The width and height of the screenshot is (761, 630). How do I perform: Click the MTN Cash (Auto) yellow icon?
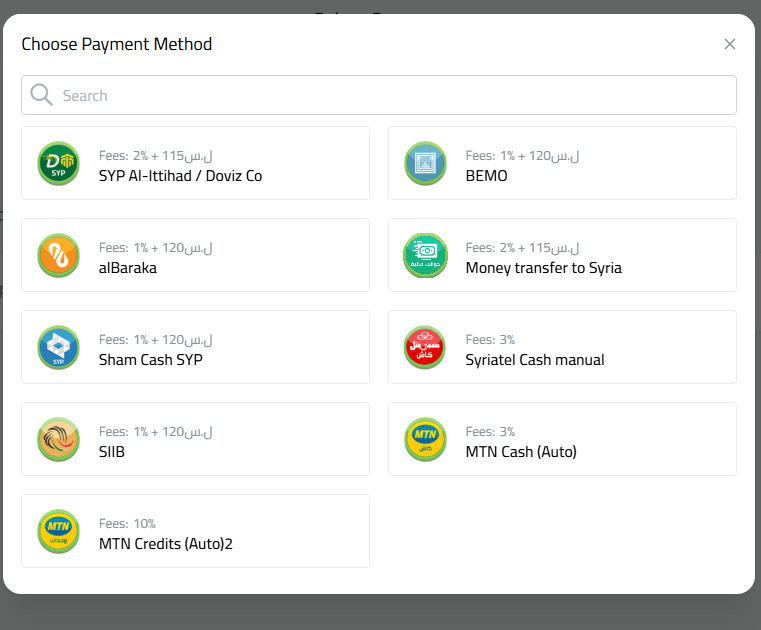[x=425, y=439]
